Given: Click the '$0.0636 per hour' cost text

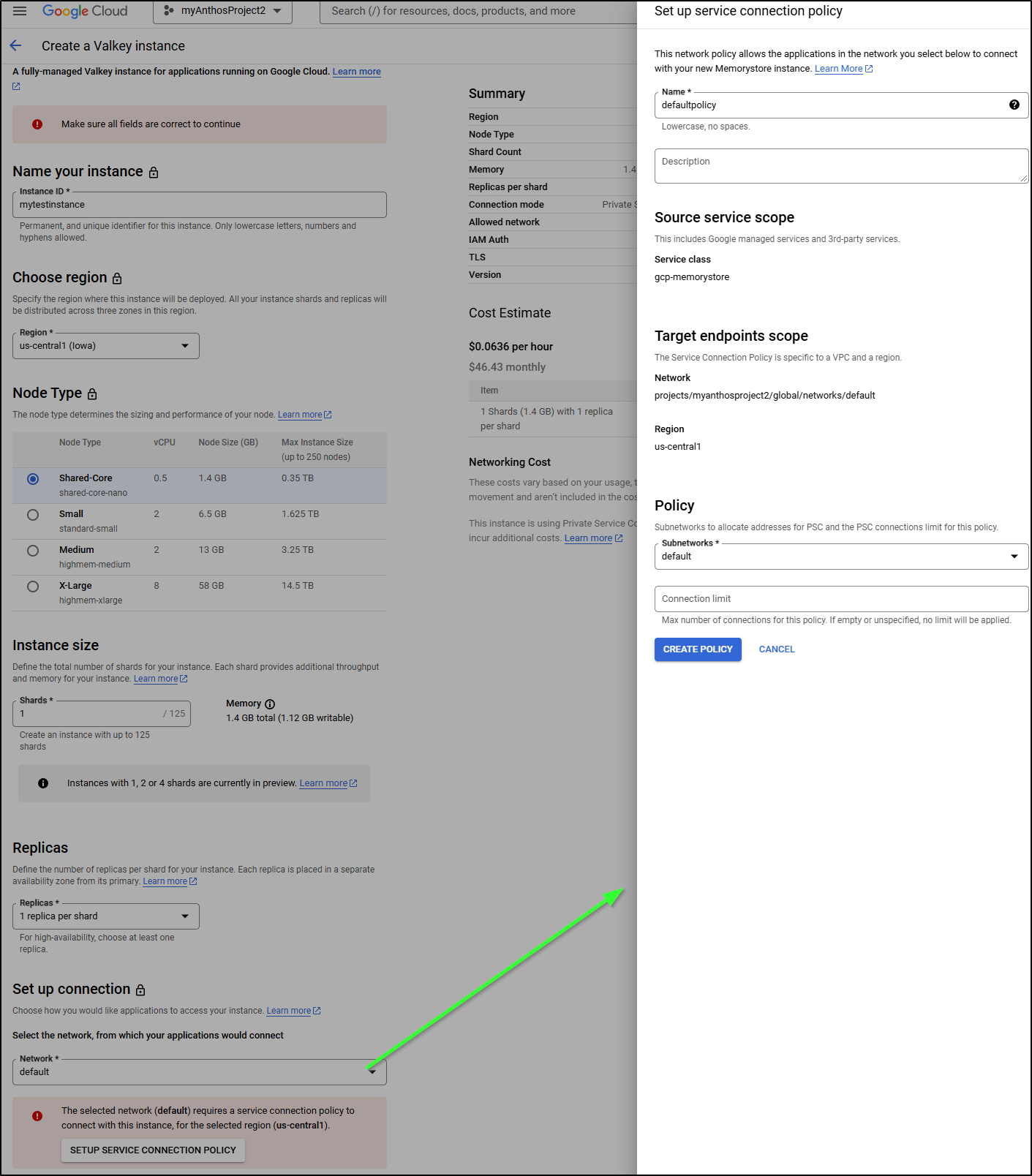Looking at the screenshot, I should tap(511, 347).
